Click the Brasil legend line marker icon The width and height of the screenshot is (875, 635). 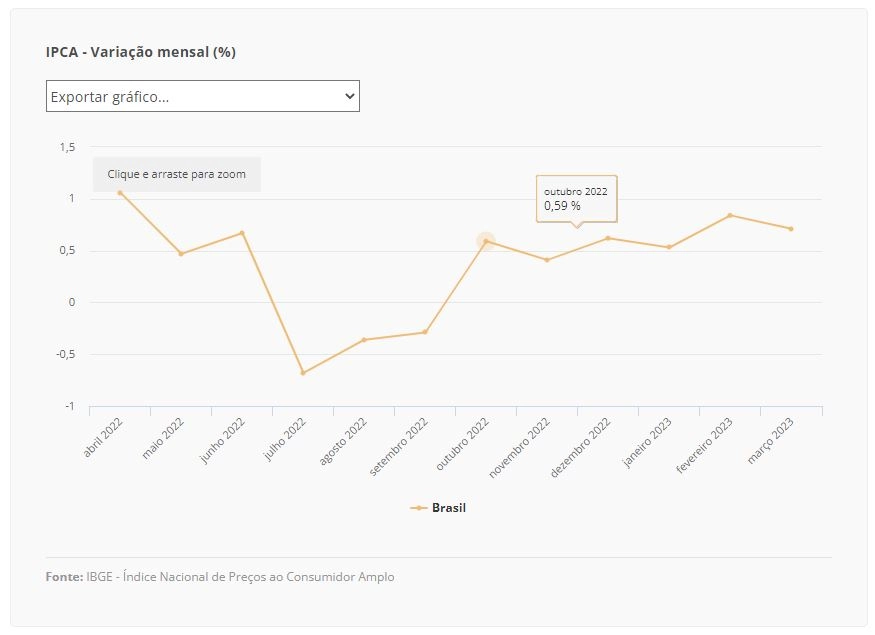pyautogui.click(x=419, y=508)
